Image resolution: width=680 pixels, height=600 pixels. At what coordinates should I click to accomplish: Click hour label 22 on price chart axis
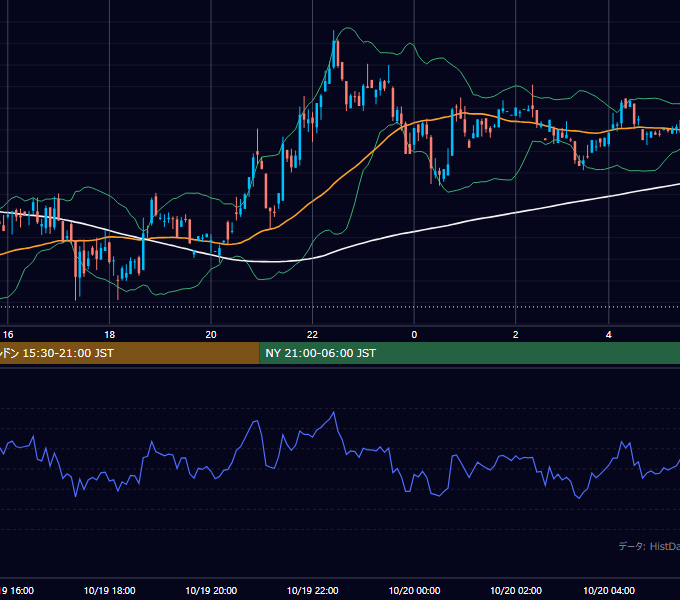[x=312, y=334]
